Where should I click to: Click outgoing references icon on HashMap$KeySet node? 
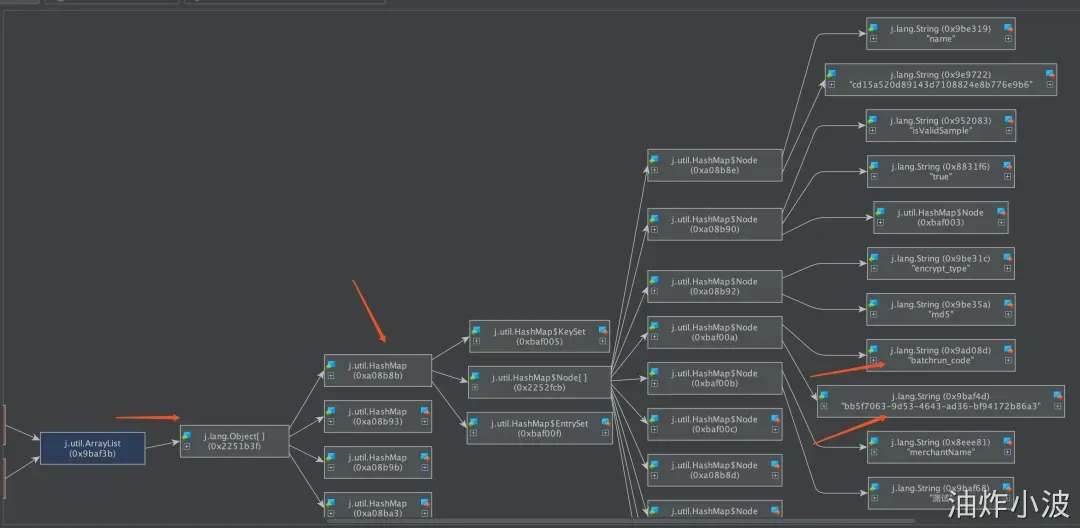coord(603,330)
